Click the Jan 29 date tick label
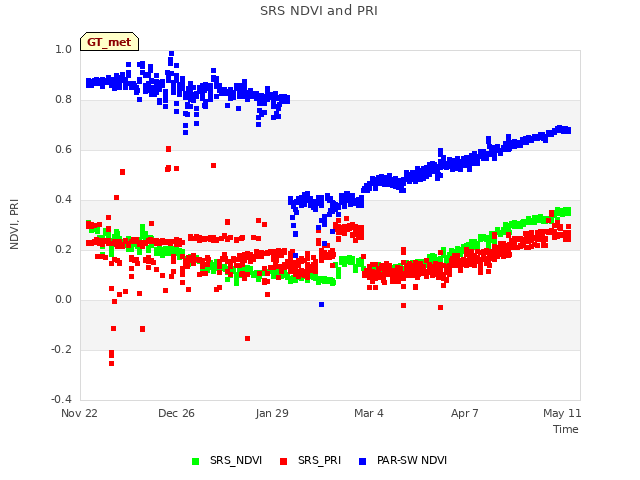The image size is (640, 480). click(272, 413)
